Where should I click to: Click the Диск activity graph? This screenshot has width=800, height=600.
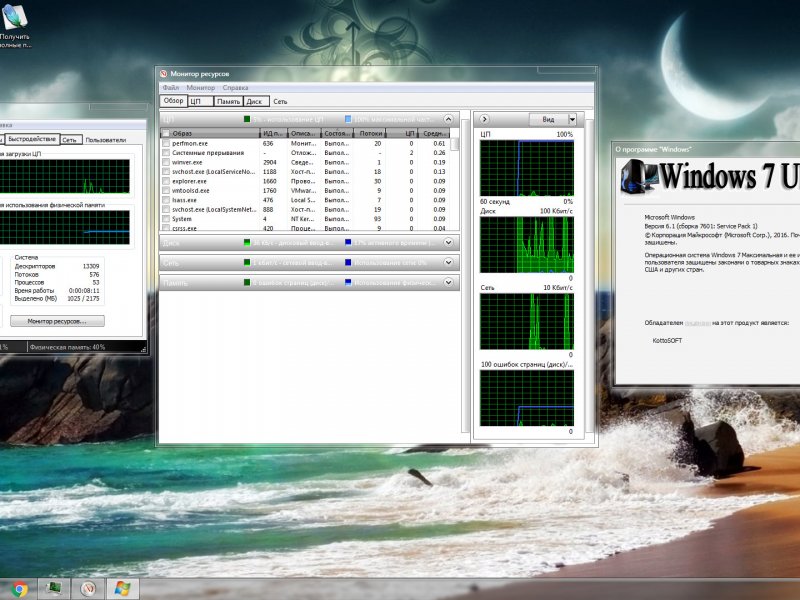tap(527, 245)
